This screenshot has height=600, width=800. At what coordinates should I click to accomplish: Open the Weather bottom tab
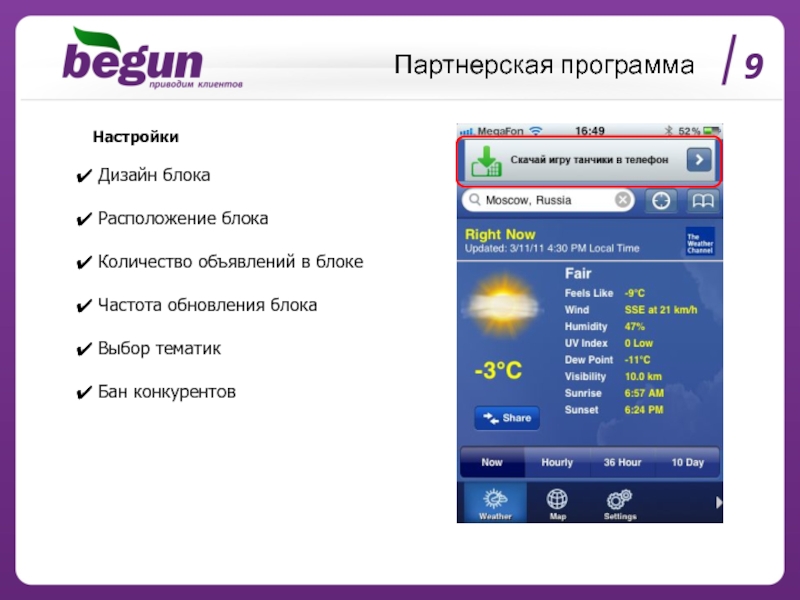[495, 504]
